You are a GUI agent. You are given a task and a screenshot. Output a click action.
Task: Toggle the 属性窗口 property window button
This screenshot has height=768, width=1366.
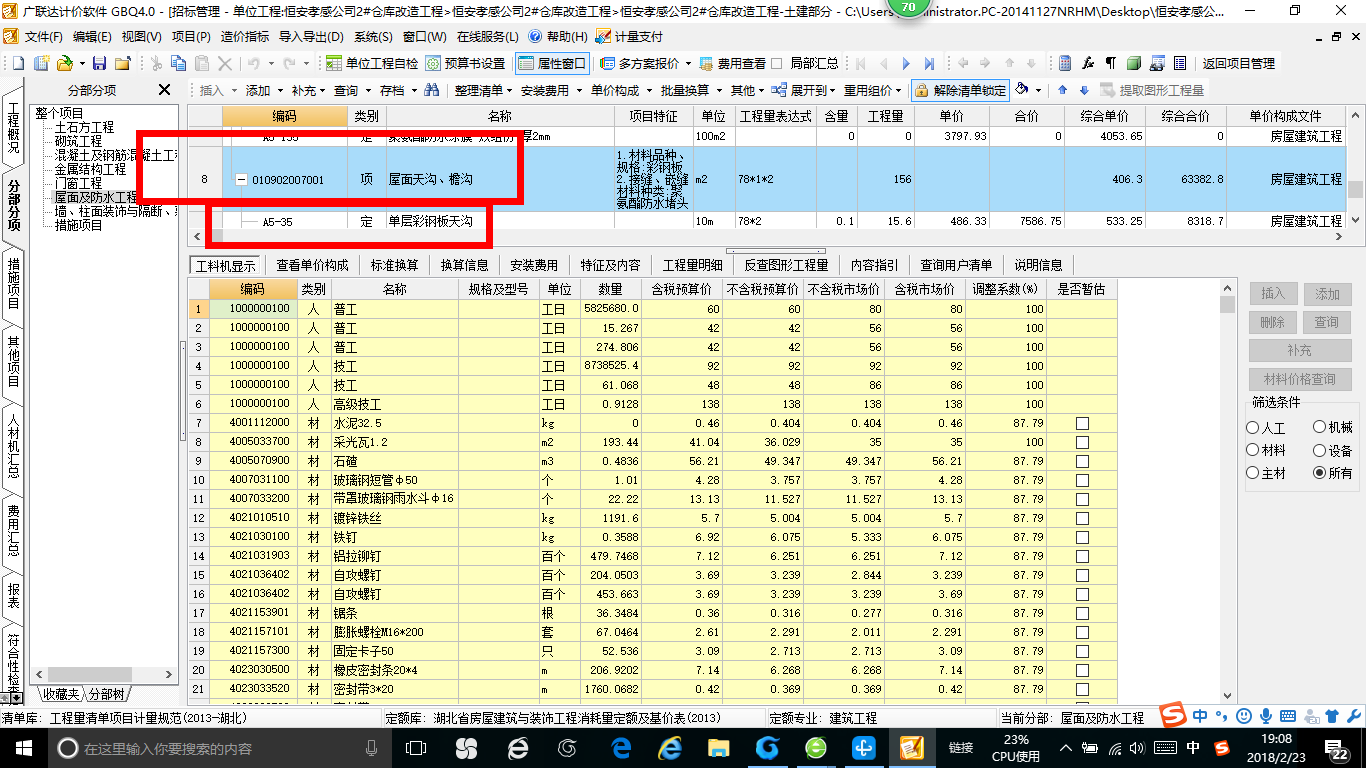[x=553, y=63]
